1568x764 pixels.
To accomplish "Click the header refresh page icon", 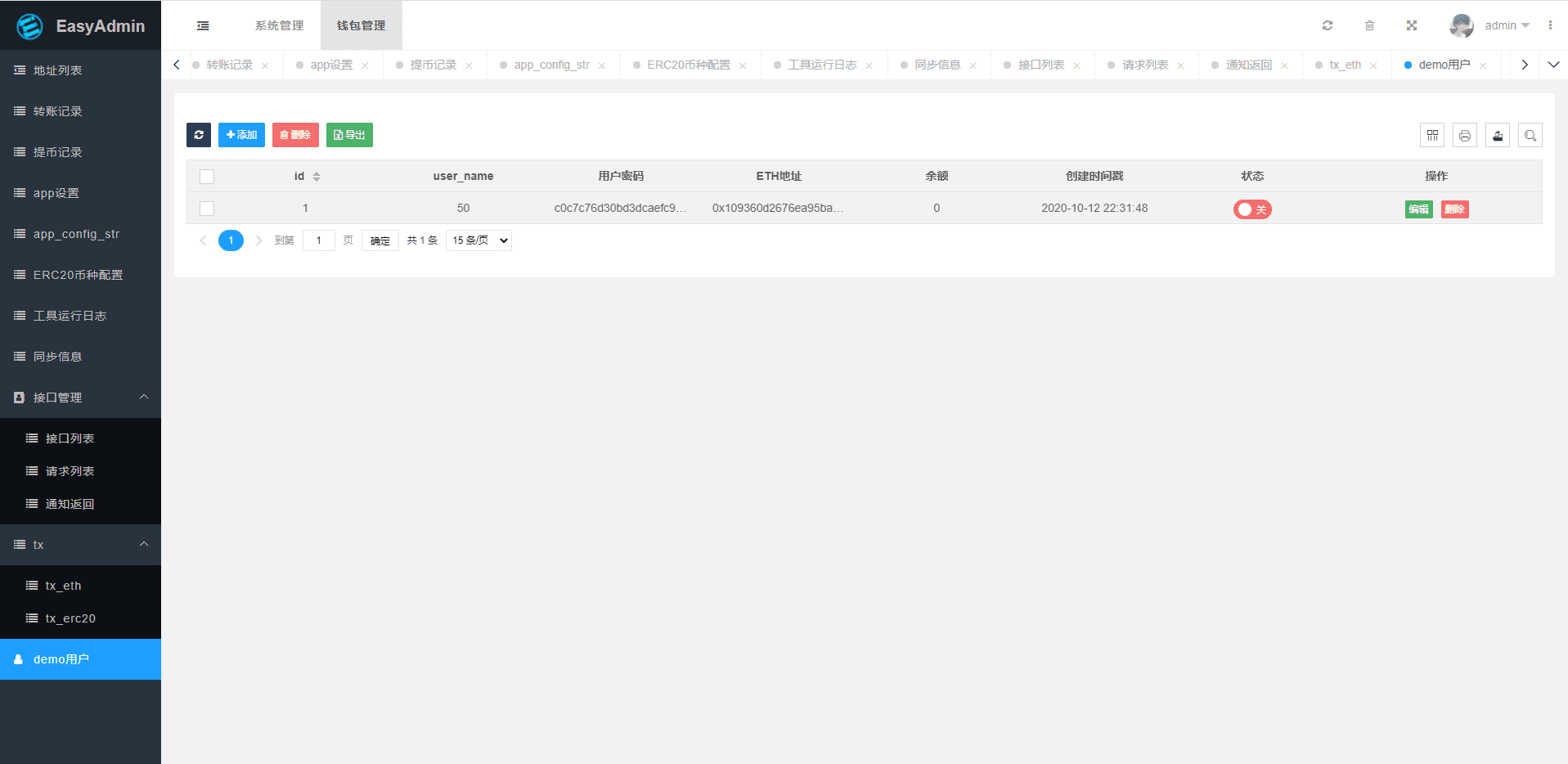I will (1328, 26).
